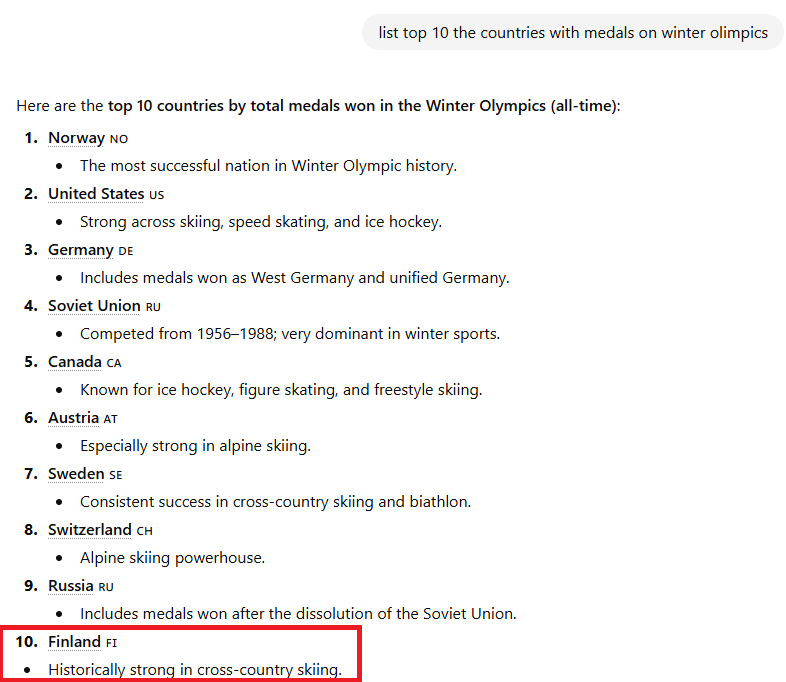This screenshot has width=786, height=682.
Task: Open the Germany entity link
Action: [81, 250]
